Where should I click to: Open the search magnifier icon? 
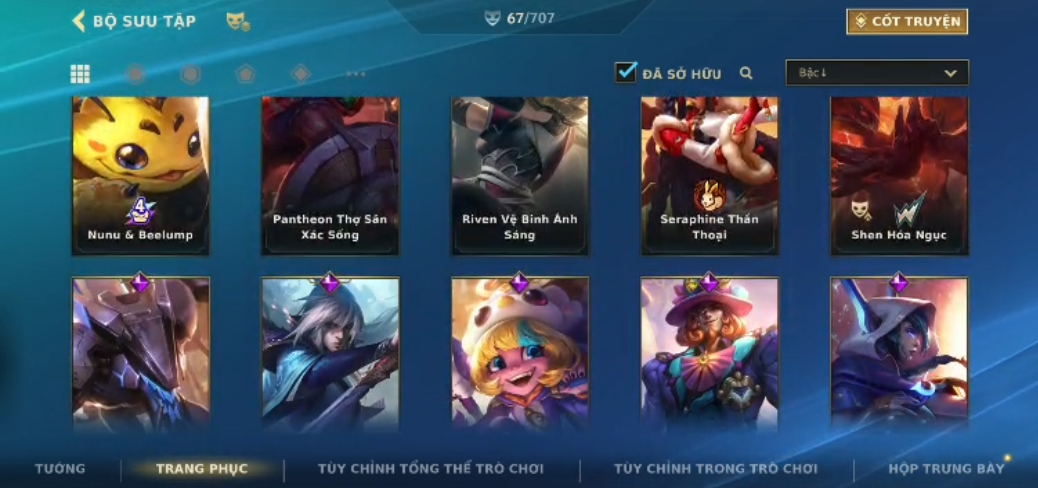pyautogui.click(x=746, y=73)
